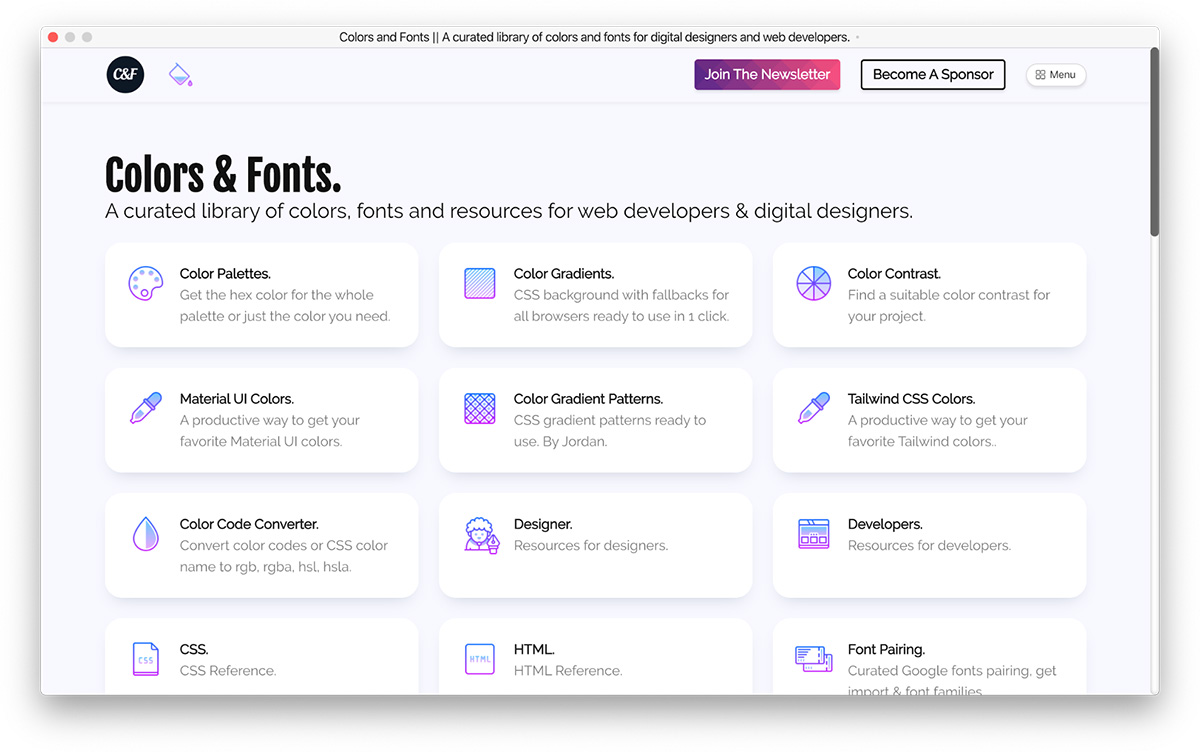Click the Material UI Colors eyedropper icon
This screenshot has width=1200, height=752.
pyautogui.click(x=145, y=408)
